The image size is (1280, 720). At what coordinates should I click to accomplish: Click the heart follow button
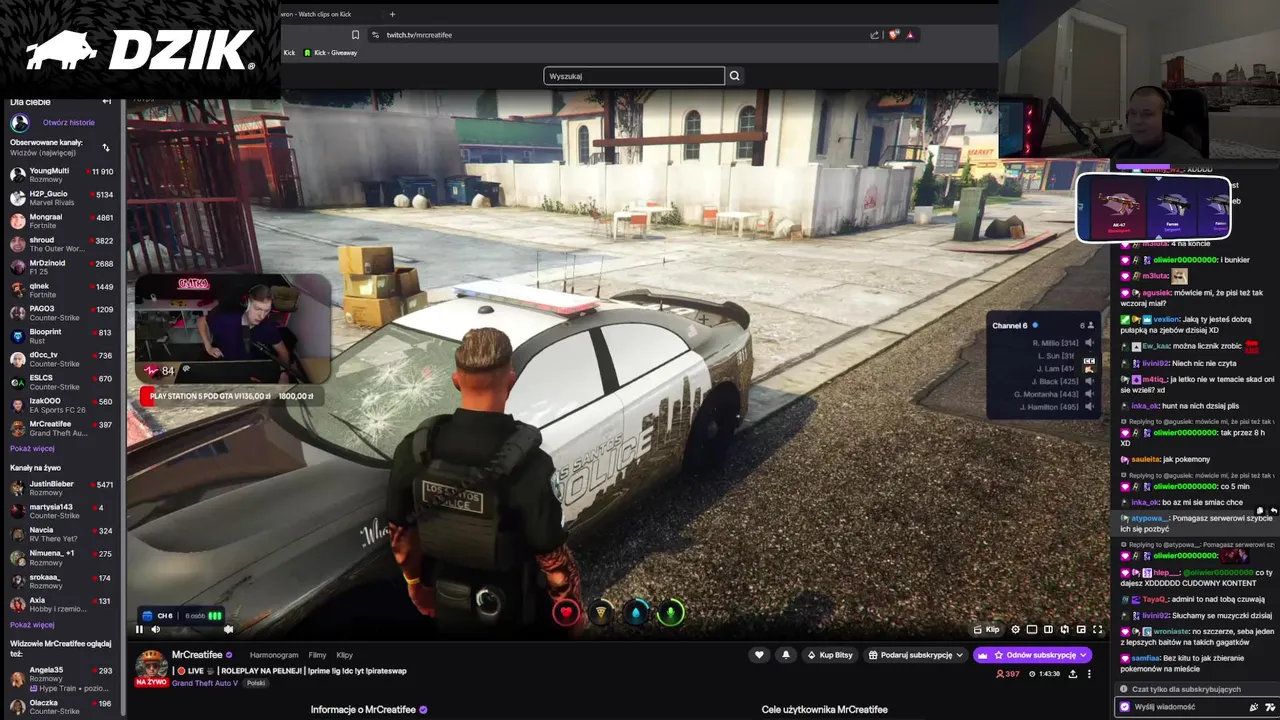(x=759, y=655)
